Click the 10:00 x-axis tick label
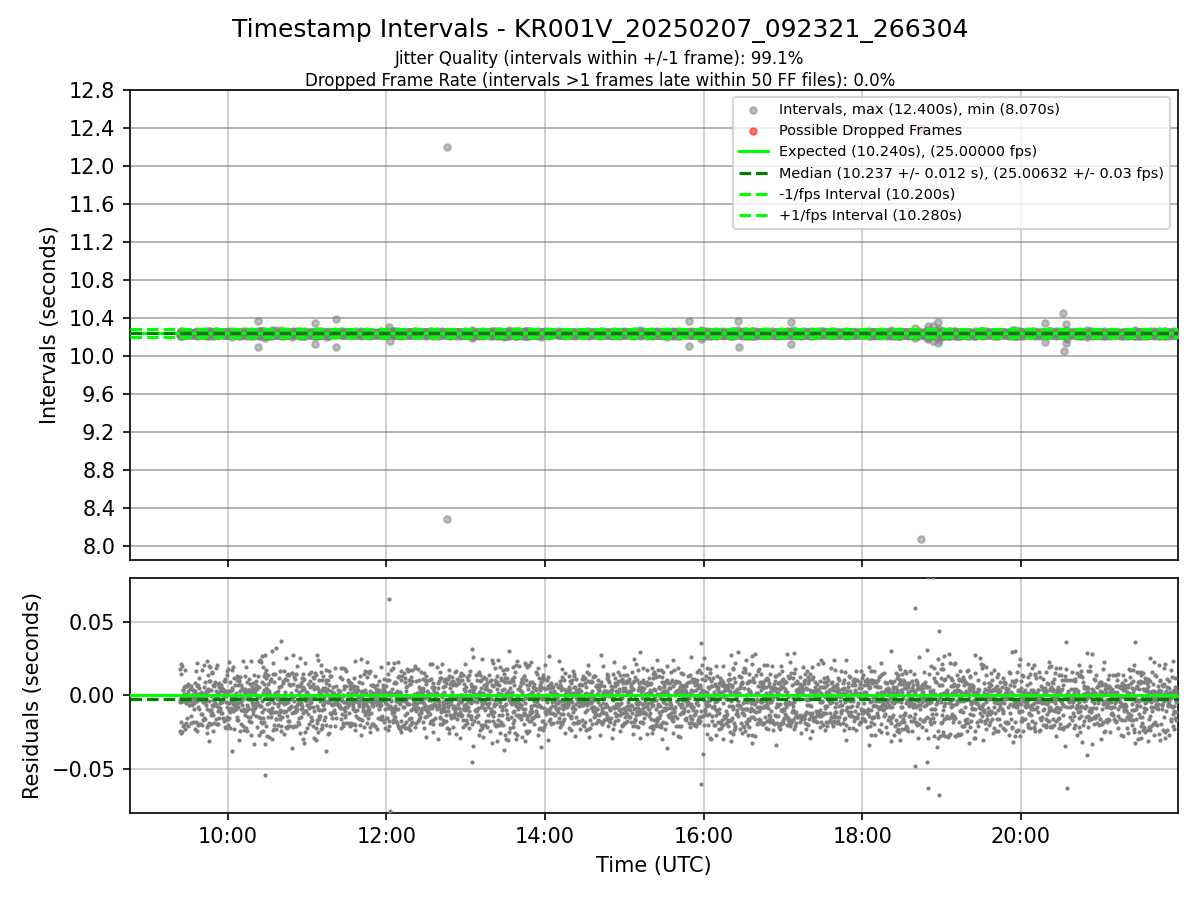 [x=227, y=837]
